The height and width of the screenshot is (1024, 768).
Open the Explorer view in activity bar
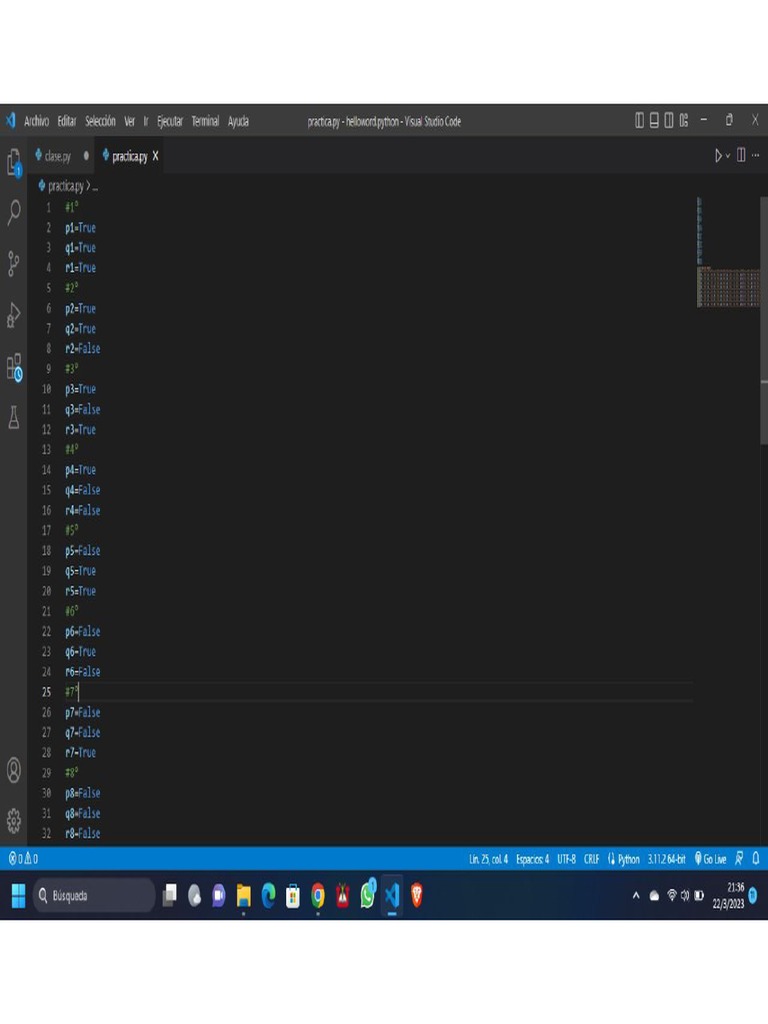click(14, 161)
